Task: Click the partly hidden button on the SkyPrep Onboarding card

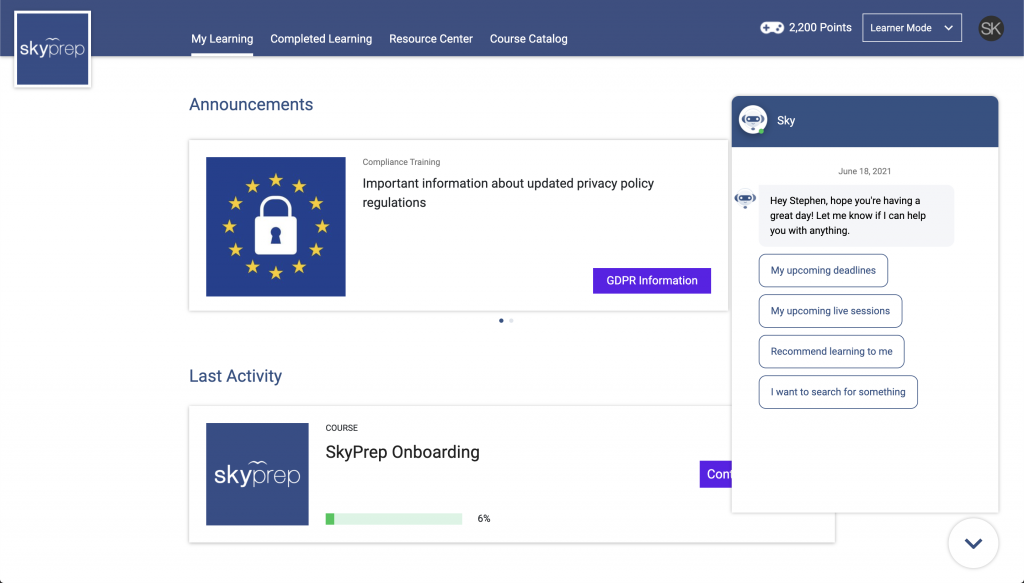Action: tap(716, 474)
